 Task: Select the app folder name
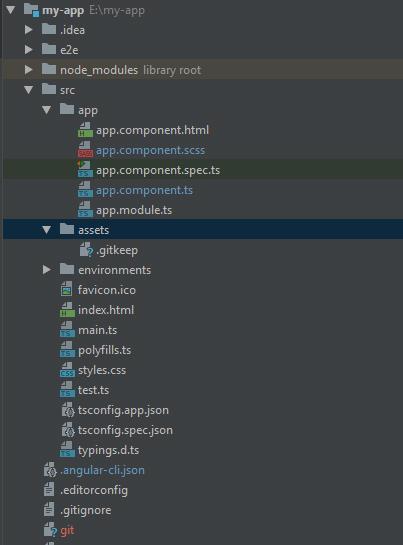pyautogui.click(x=88, y=111)
